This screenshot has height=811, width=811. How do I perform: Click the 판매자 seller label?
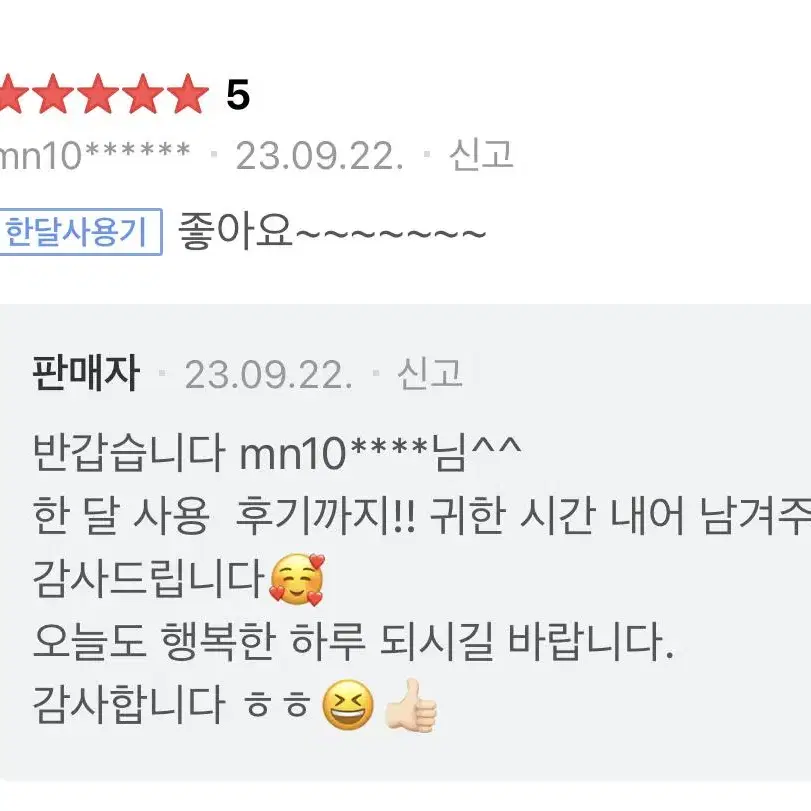point(86,372)
